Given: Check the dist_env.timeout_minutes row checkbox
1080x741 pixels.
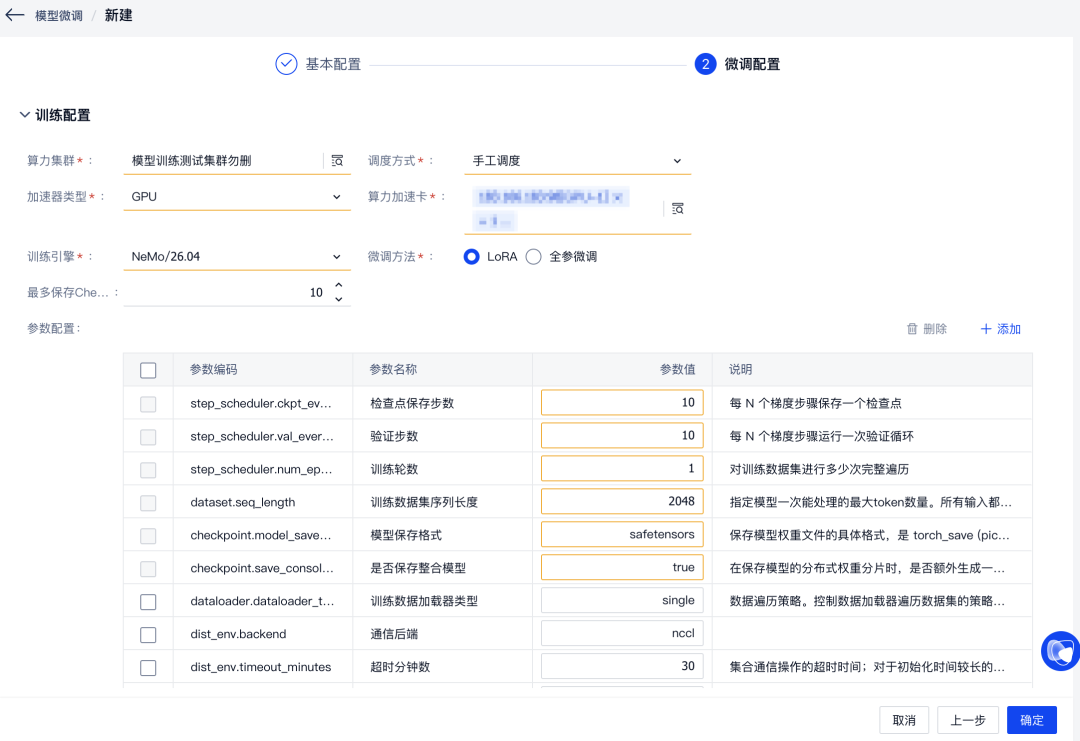Looking at the screenshot, I should (148, 668).
